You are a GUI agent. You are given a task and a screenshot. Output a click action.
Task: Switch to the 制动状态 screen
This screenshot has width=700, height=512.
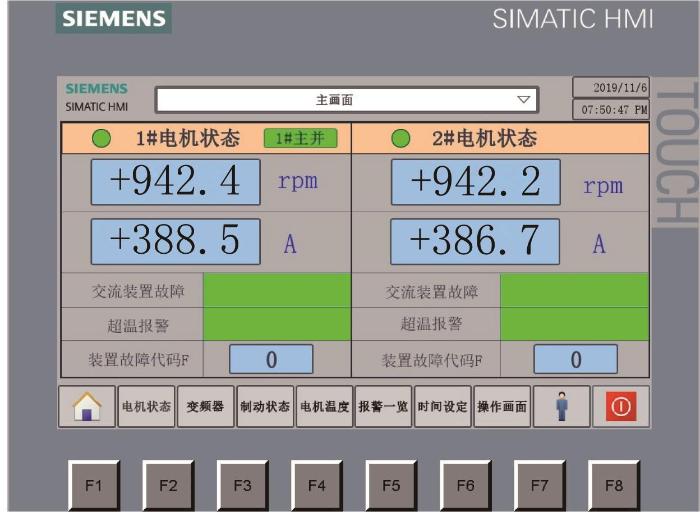265,407
